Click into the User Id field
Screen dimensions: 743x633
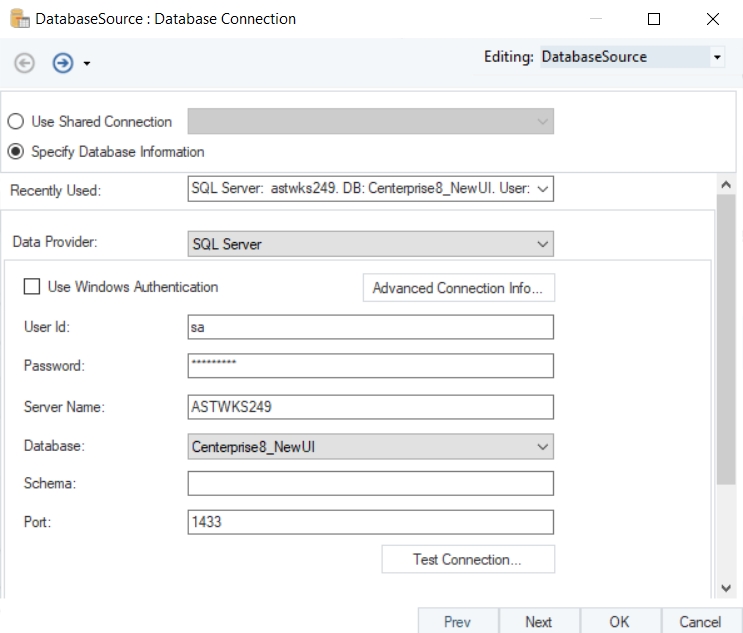click(370, 327)
